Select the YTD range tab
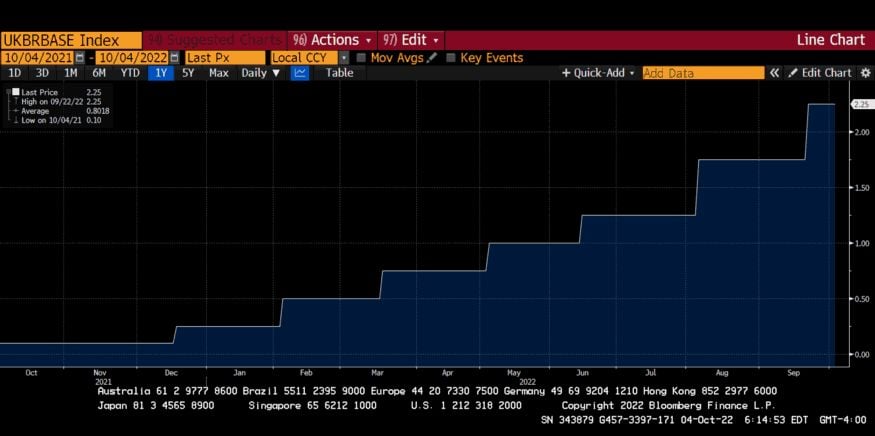Image resolution: width=875 pixels, height=436 pixels. (130, 73)
